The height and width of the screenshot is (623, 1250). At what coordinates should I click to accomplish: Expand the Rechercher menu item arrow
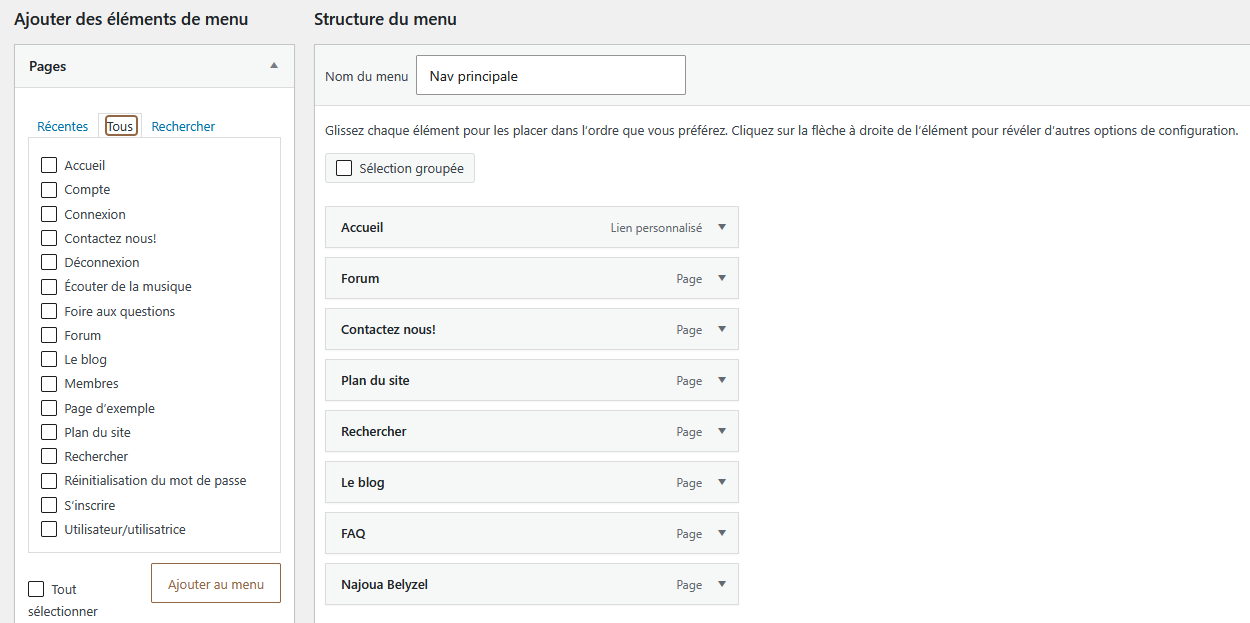pos(722,431)
